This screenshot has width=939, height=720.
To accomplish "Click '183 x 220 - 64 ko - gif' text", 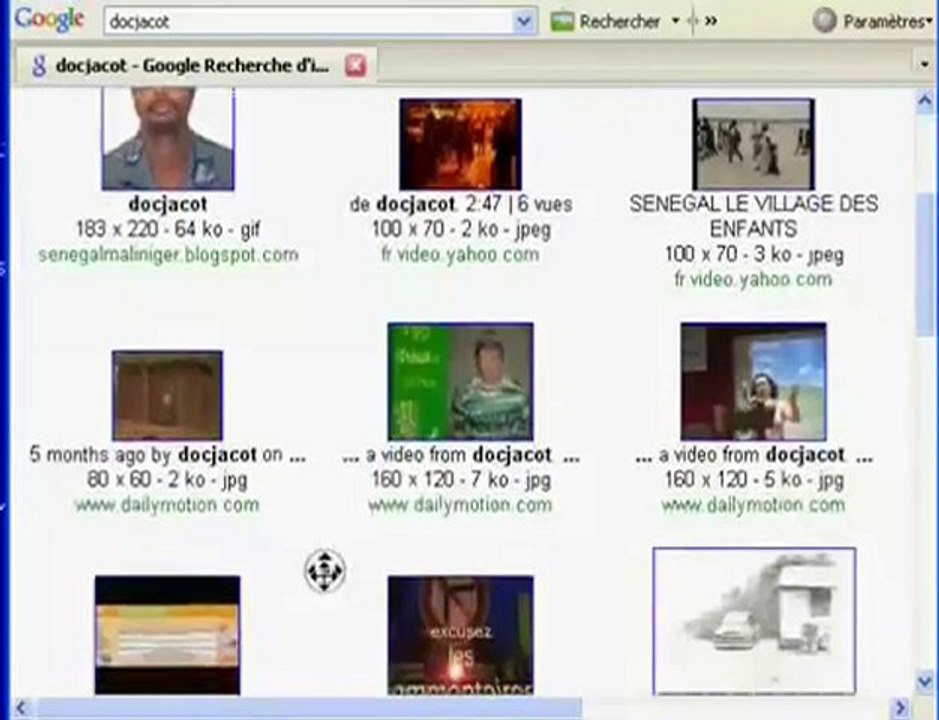I will tap(168, 229).
